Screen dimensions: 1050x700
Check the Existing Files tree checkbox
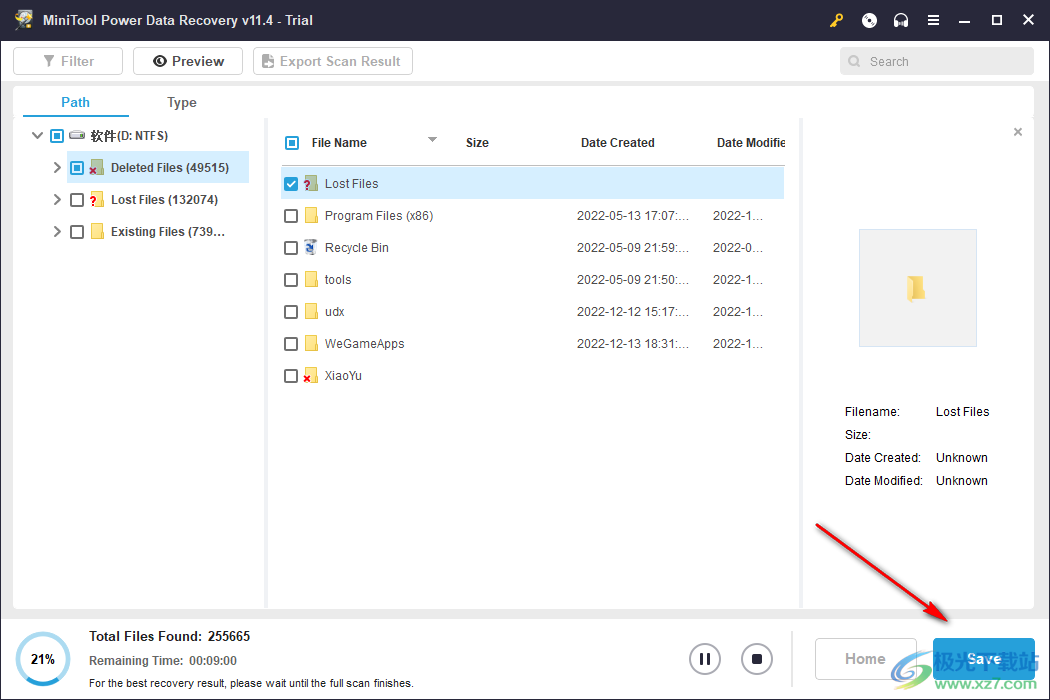click(x=77, y=232)
